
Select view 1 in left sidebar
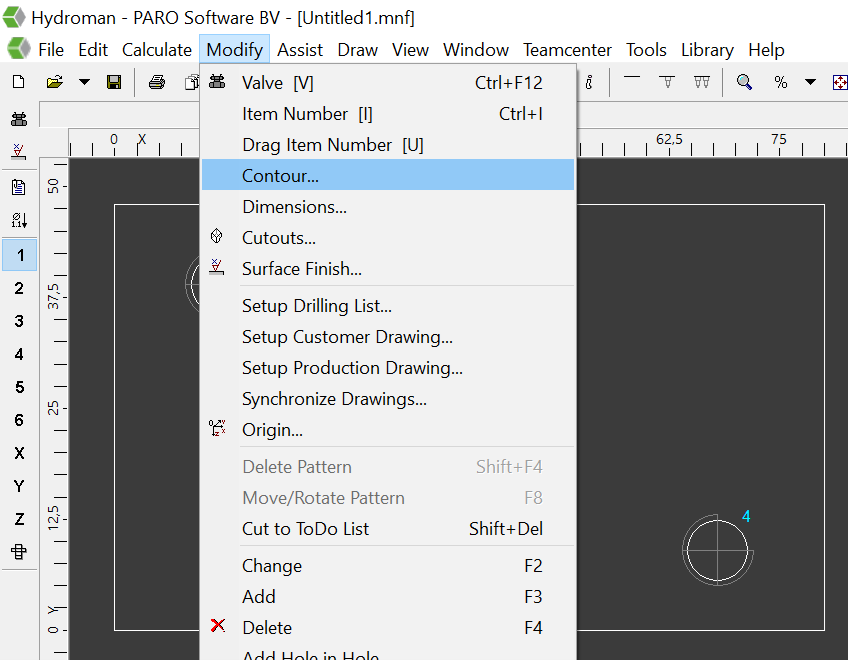pos(20,255)
